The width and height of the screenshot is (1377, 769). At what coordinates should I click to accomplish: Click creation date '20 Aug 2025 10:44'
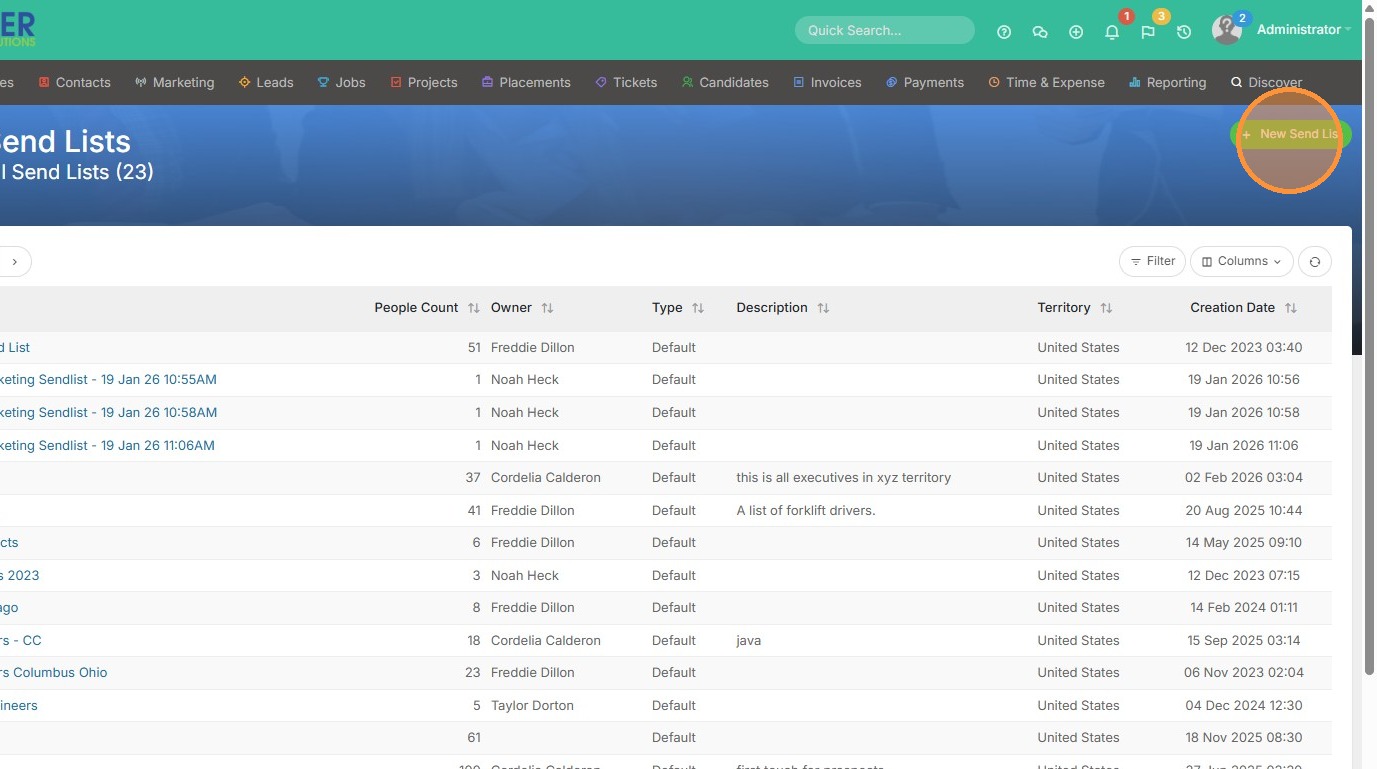1244,511
